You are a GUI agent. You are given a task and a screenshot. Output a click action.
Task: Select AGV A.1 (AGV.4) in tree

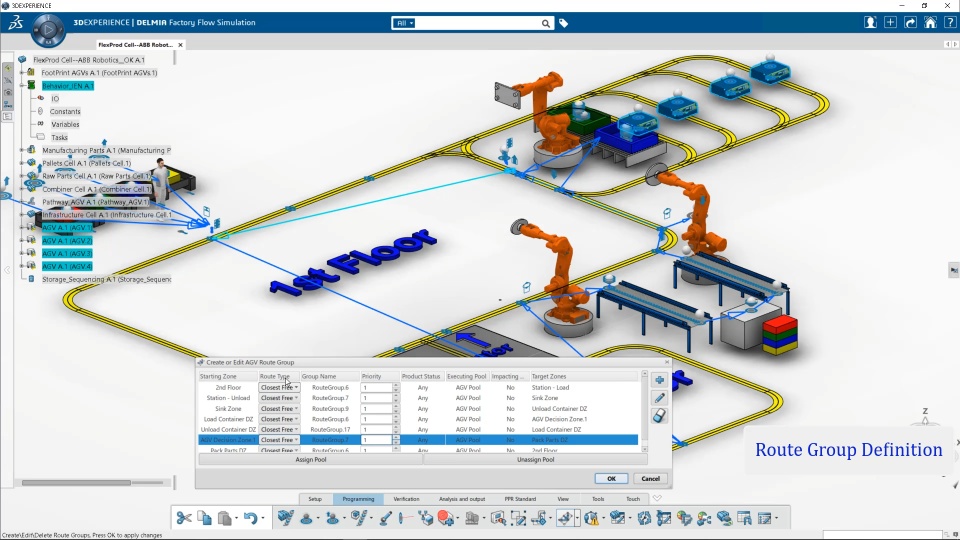click(67, 266)
